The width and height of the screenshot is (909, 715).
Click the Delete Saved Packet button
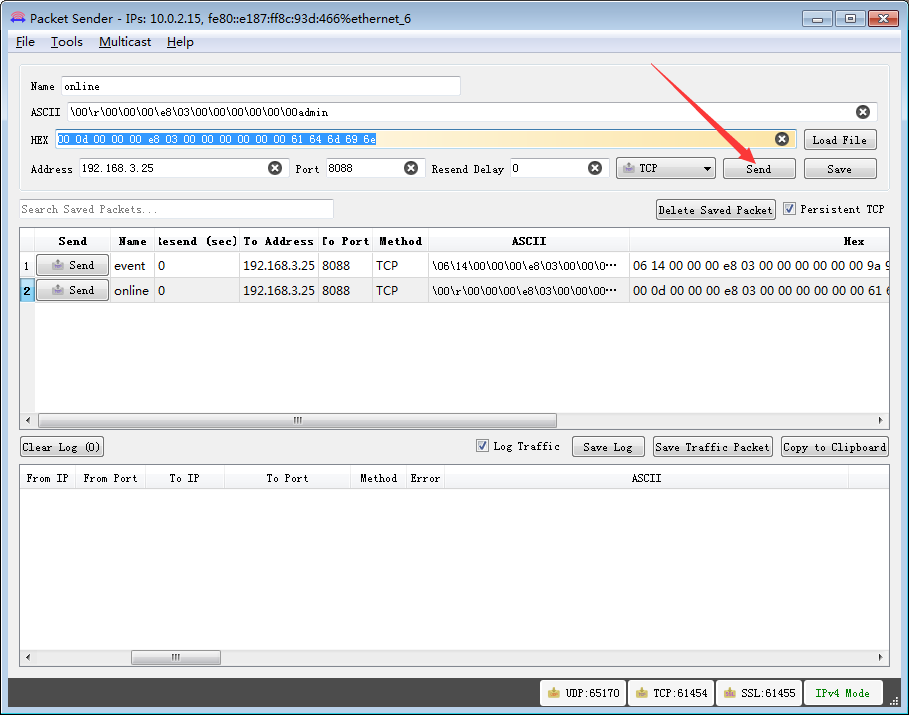coord(715,210)
